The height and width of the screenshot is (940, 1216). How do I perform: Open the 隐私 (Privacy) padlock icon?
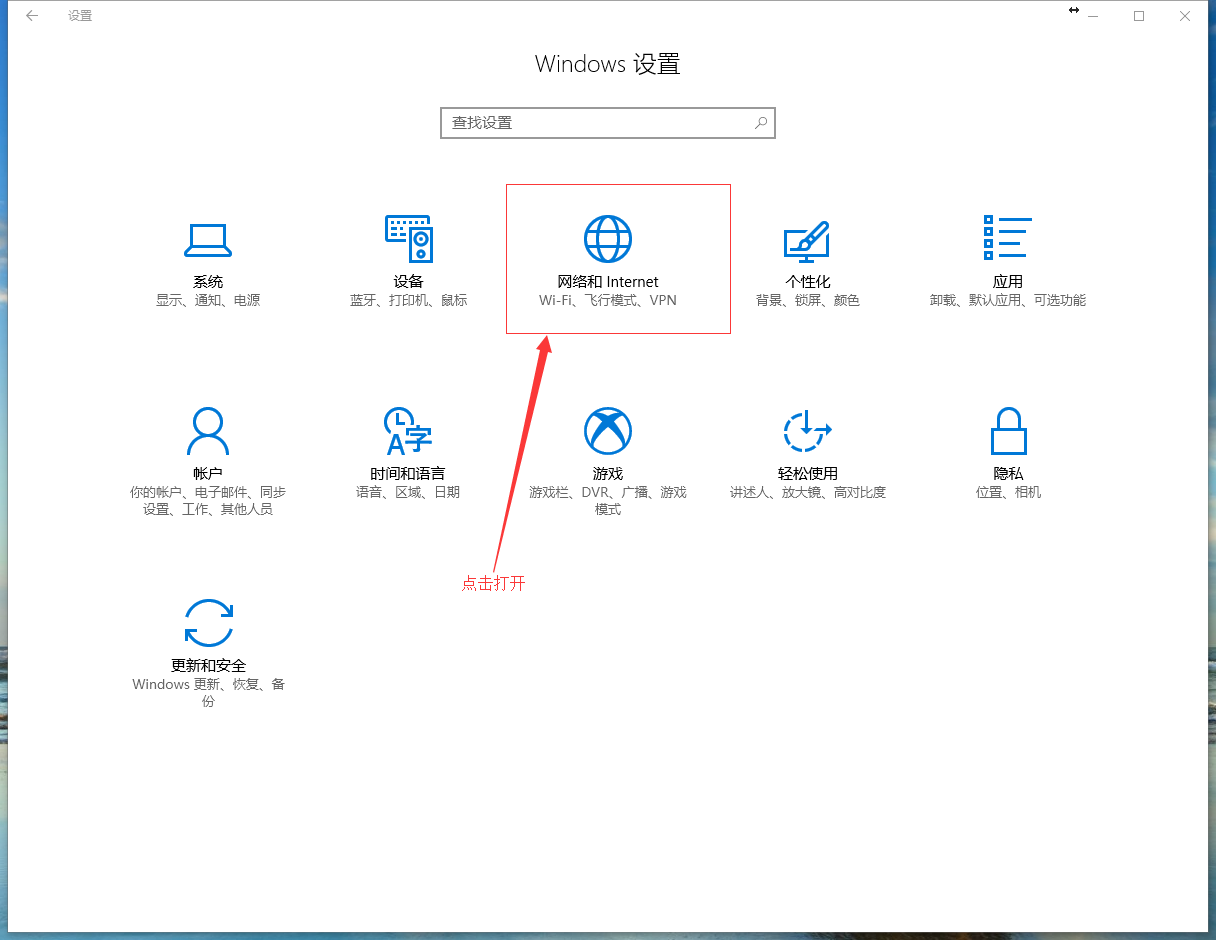(1008, 431)
